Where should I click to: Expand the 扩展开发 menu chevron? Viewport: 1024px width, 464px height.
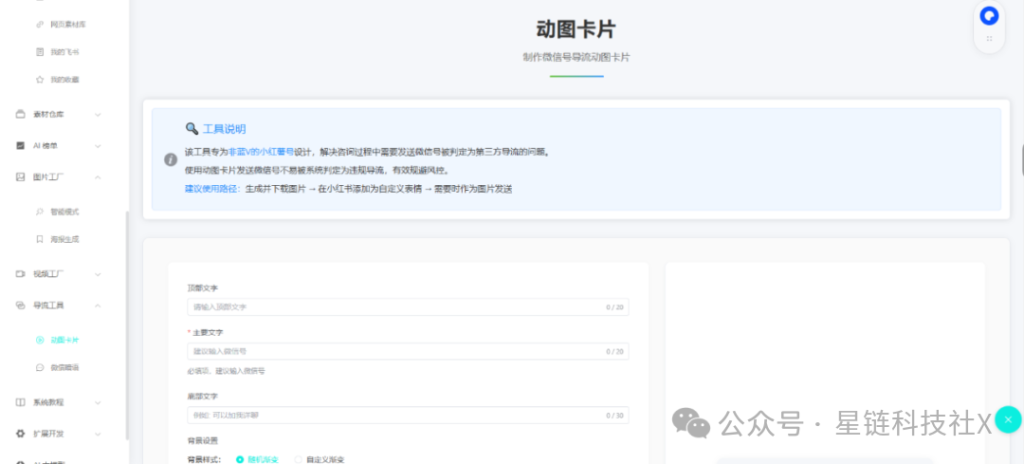pyautogui.click(x=98, y=433)
